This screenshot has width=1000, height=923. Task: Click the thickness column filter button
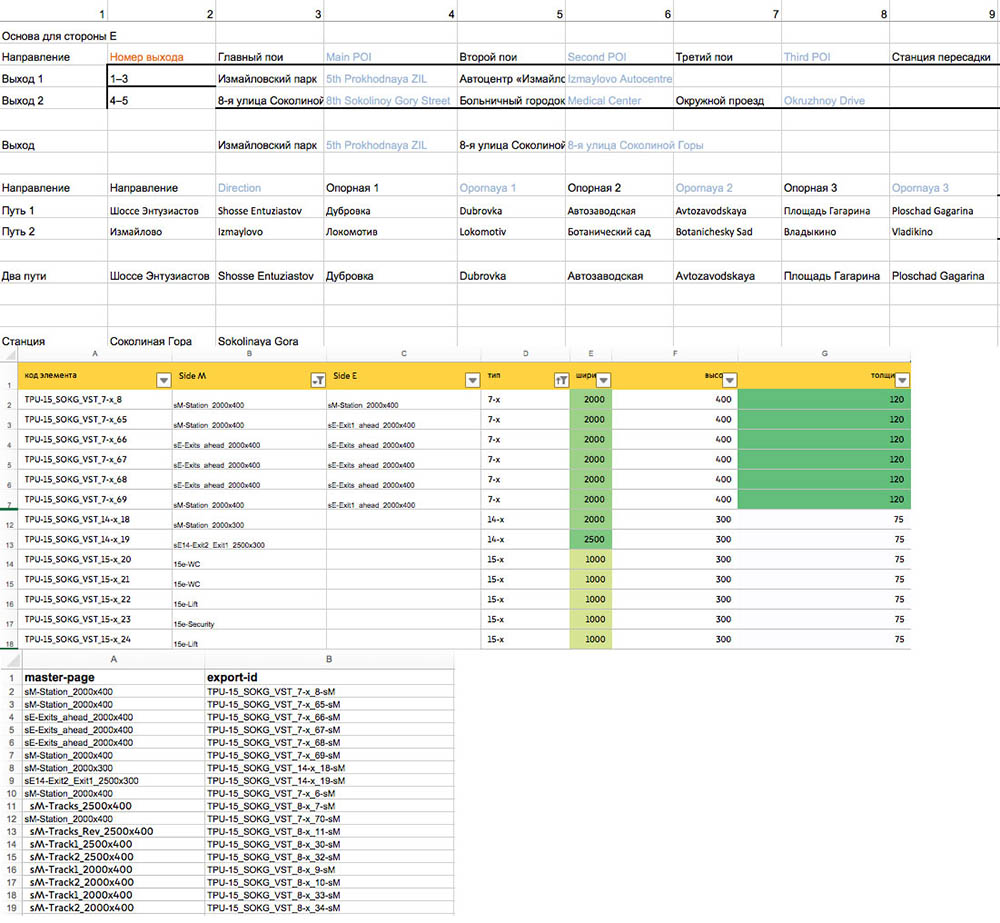point(901,380)
